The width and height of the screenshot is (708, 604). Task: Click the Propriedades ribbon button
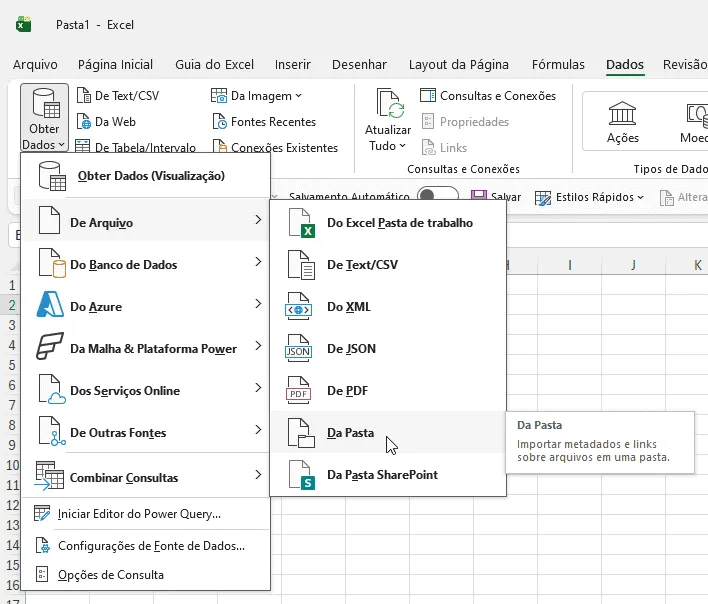(465, 122)
